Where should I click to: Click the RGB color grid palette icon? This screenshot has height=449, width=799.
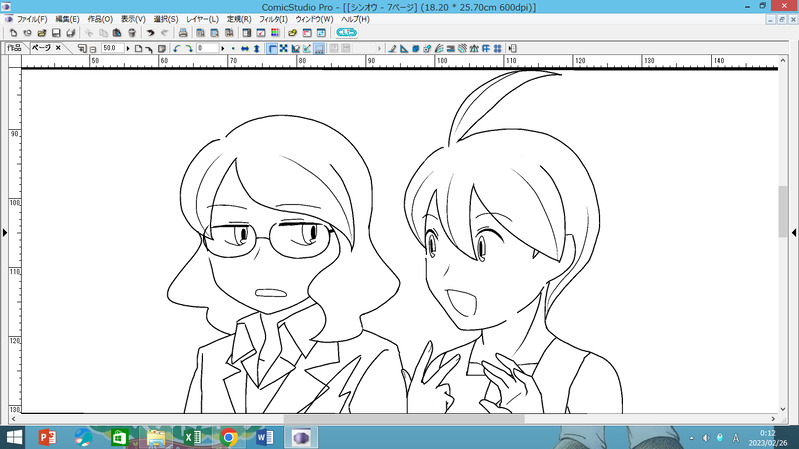(x=275, y=33)
